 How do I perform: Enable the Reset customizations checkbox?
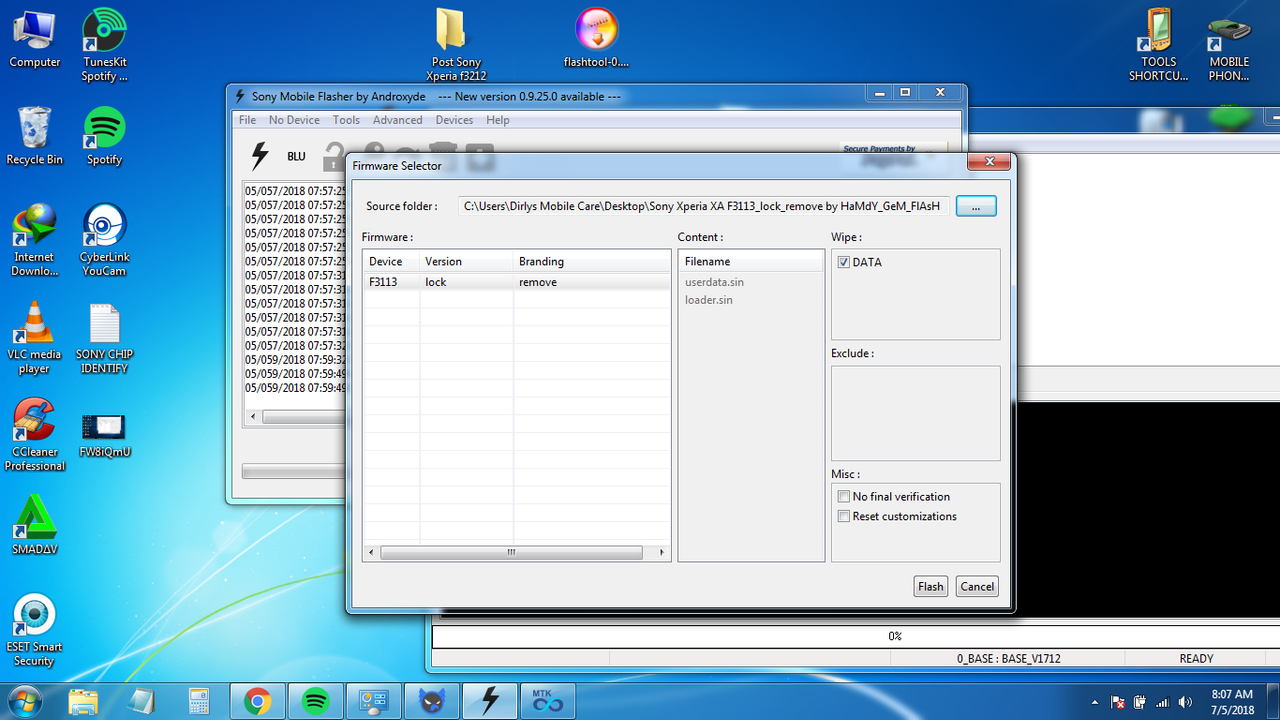(844, 516)
